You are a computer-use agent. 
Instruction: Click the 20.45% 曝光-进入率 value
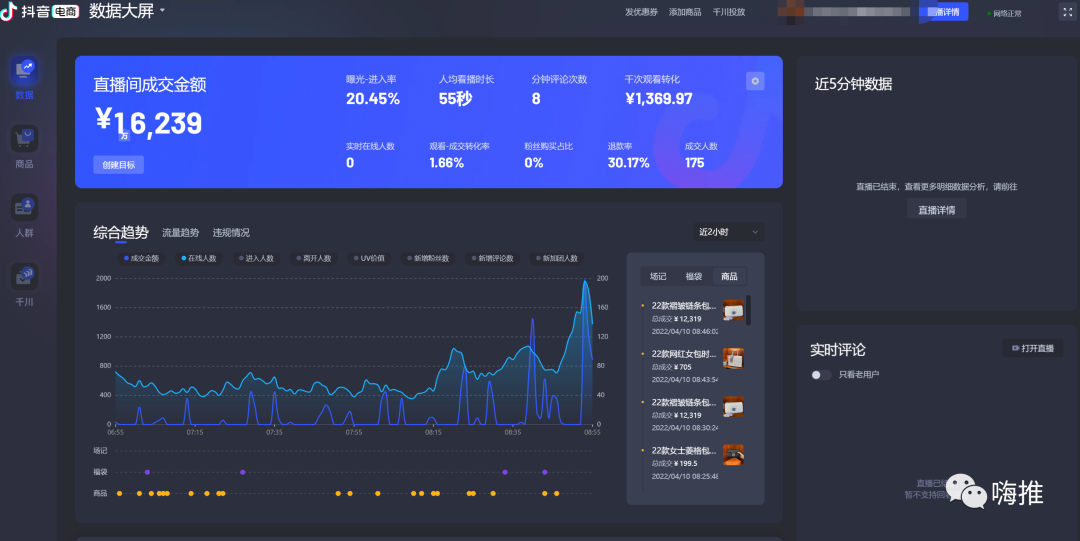pyautogui.click(x=373, y=99)
